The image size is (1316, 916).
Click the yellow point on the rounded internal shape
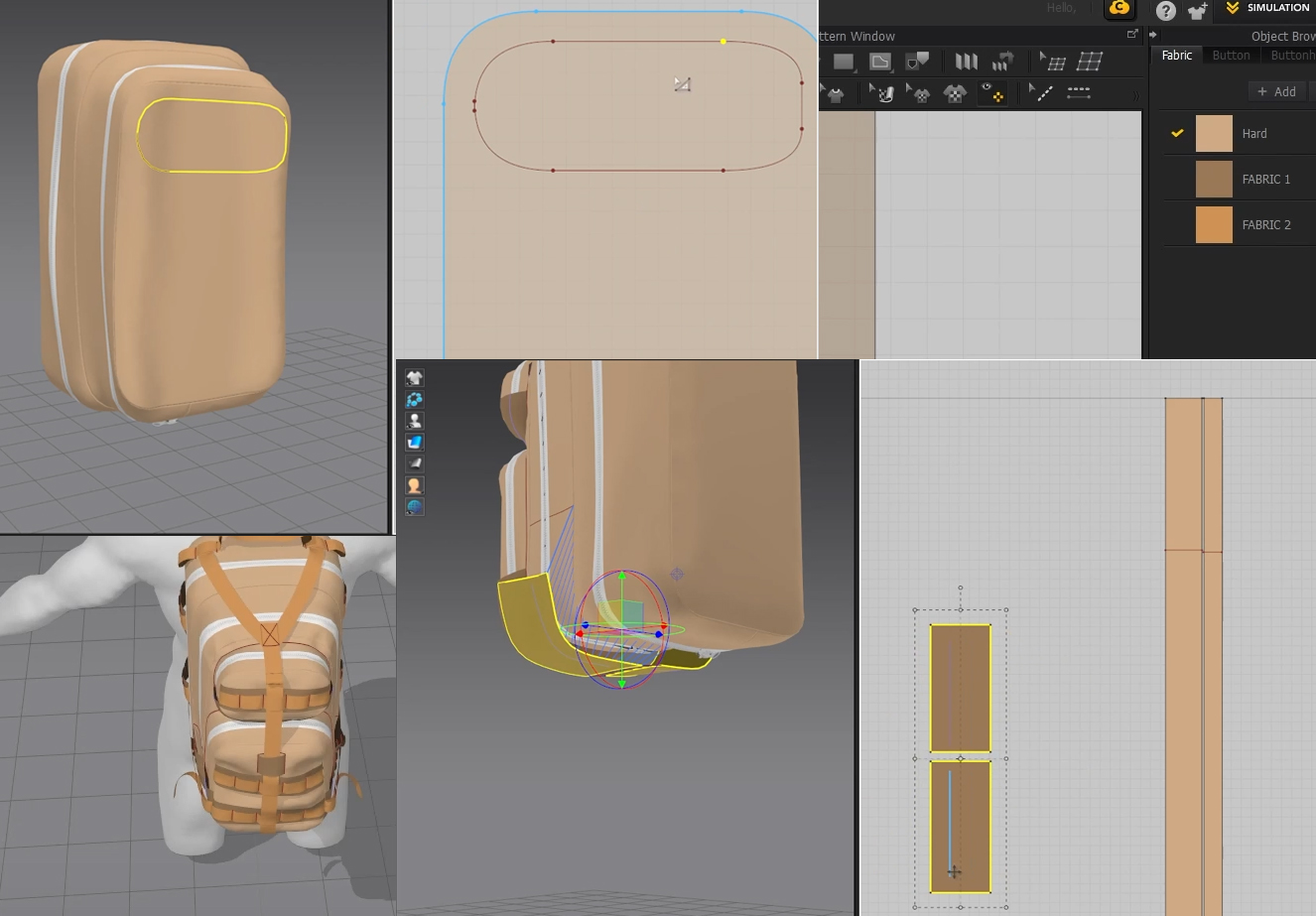tap(724, 42)
